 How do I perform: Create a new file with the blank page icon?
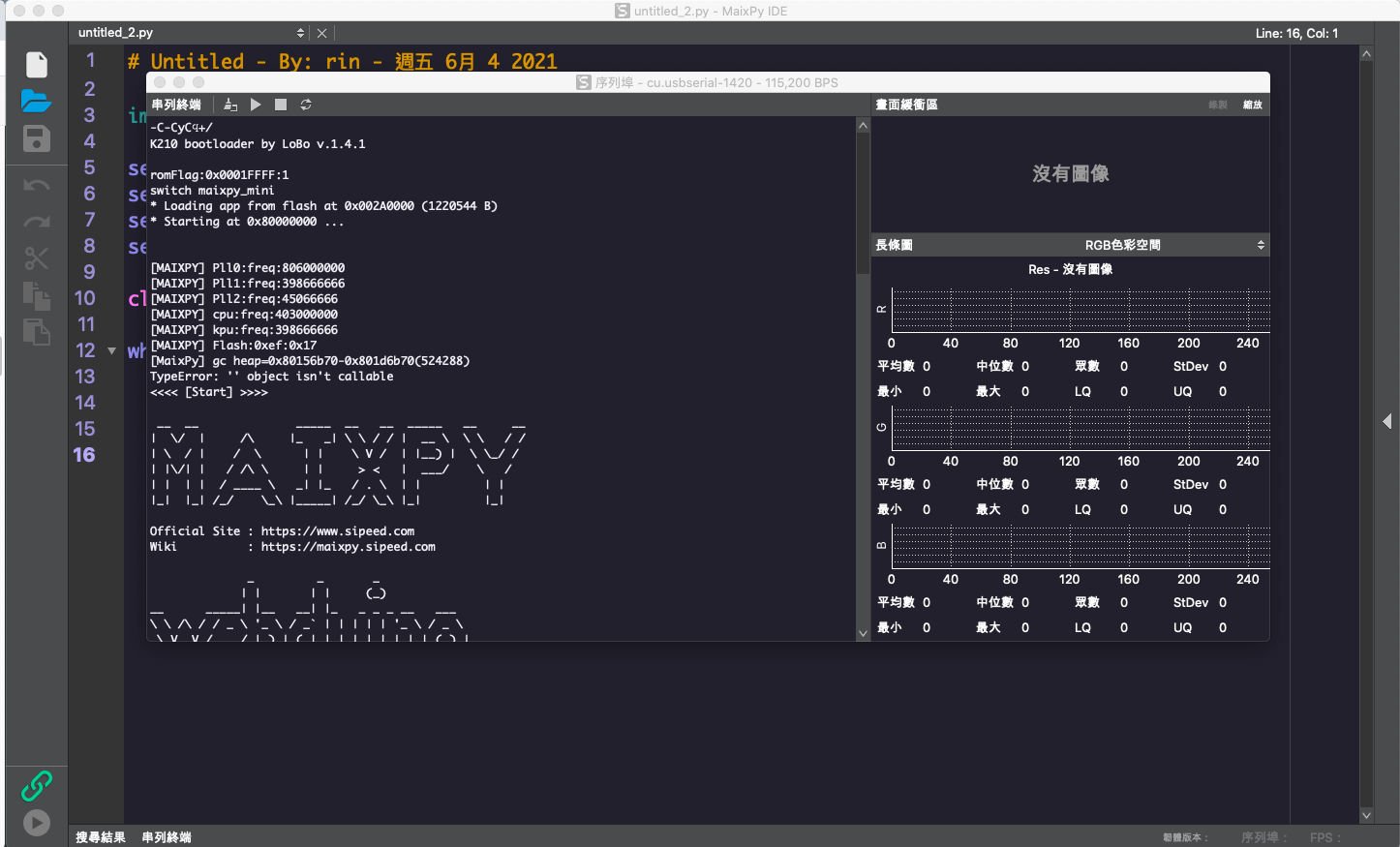point(37,64)
